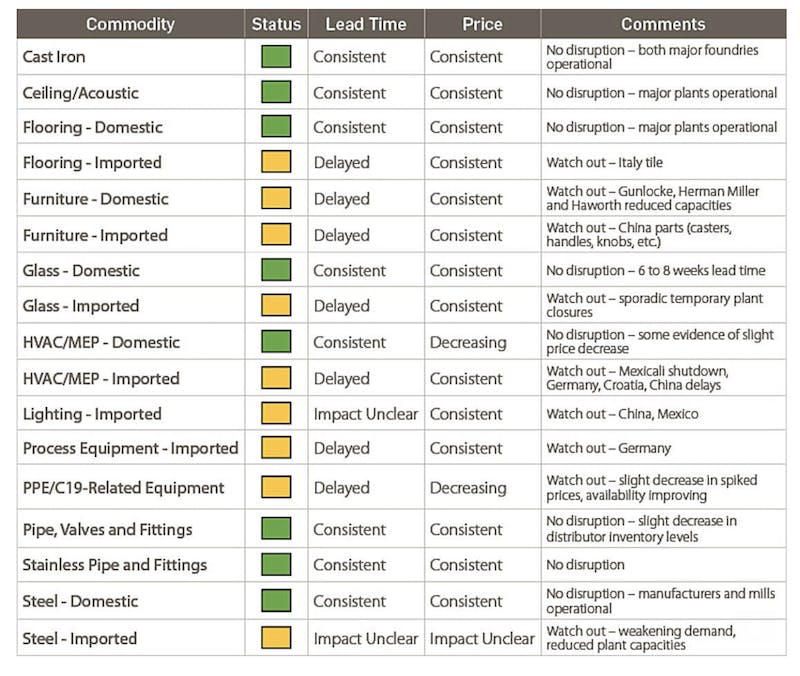Click the Decreasing price cell for HVAC/MEP - Domestic
The height and width of the screenshot is (676, 800).
click(468, 342)
